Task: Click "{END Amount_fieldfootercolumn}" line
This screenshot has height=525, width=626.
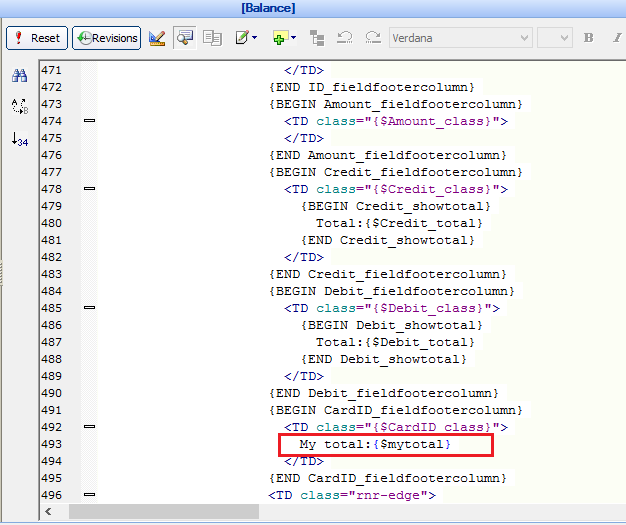Action: click(x=388, y=155)
